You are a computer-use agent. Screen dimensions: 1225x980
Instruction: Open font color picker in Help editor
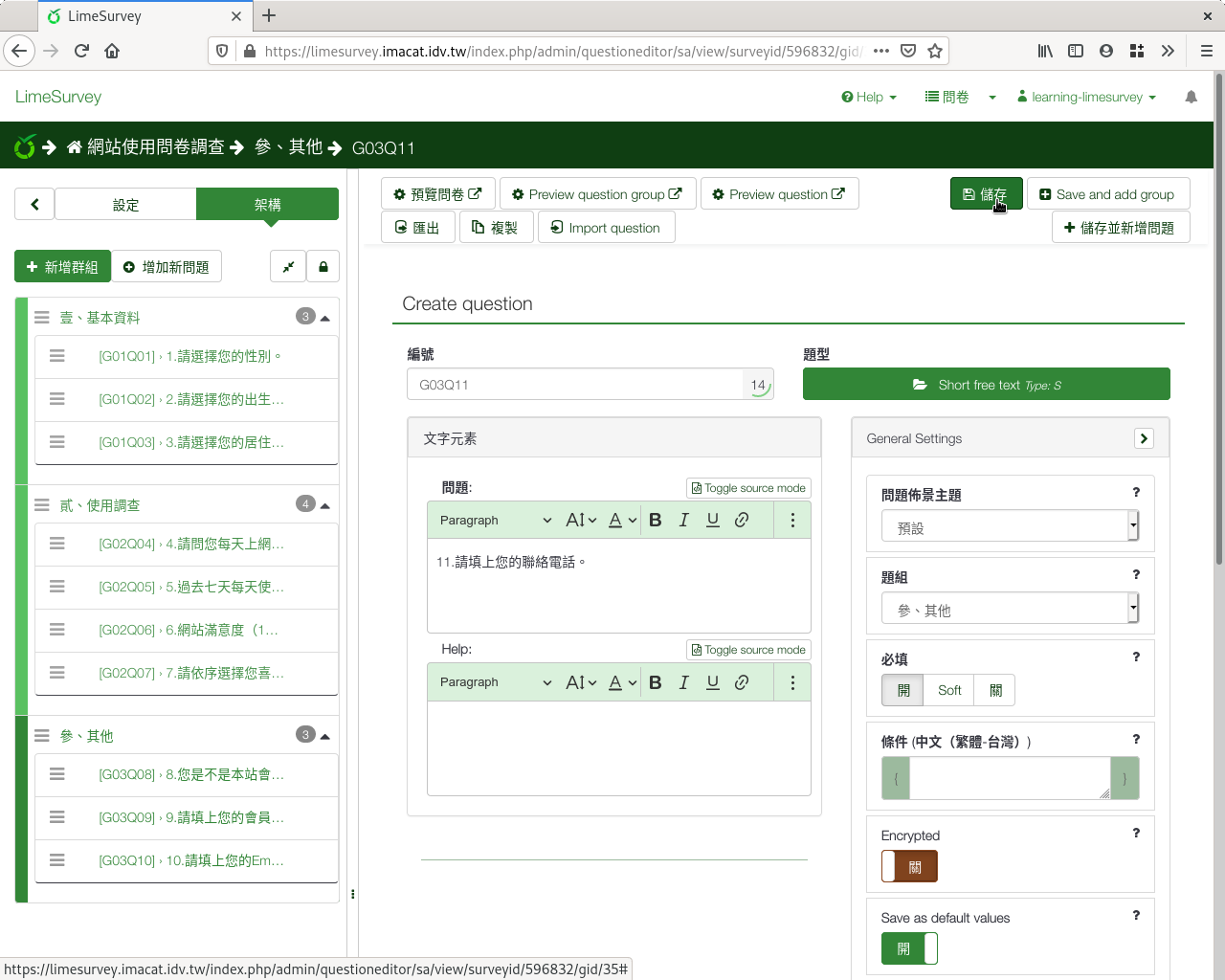coord(622,682)
